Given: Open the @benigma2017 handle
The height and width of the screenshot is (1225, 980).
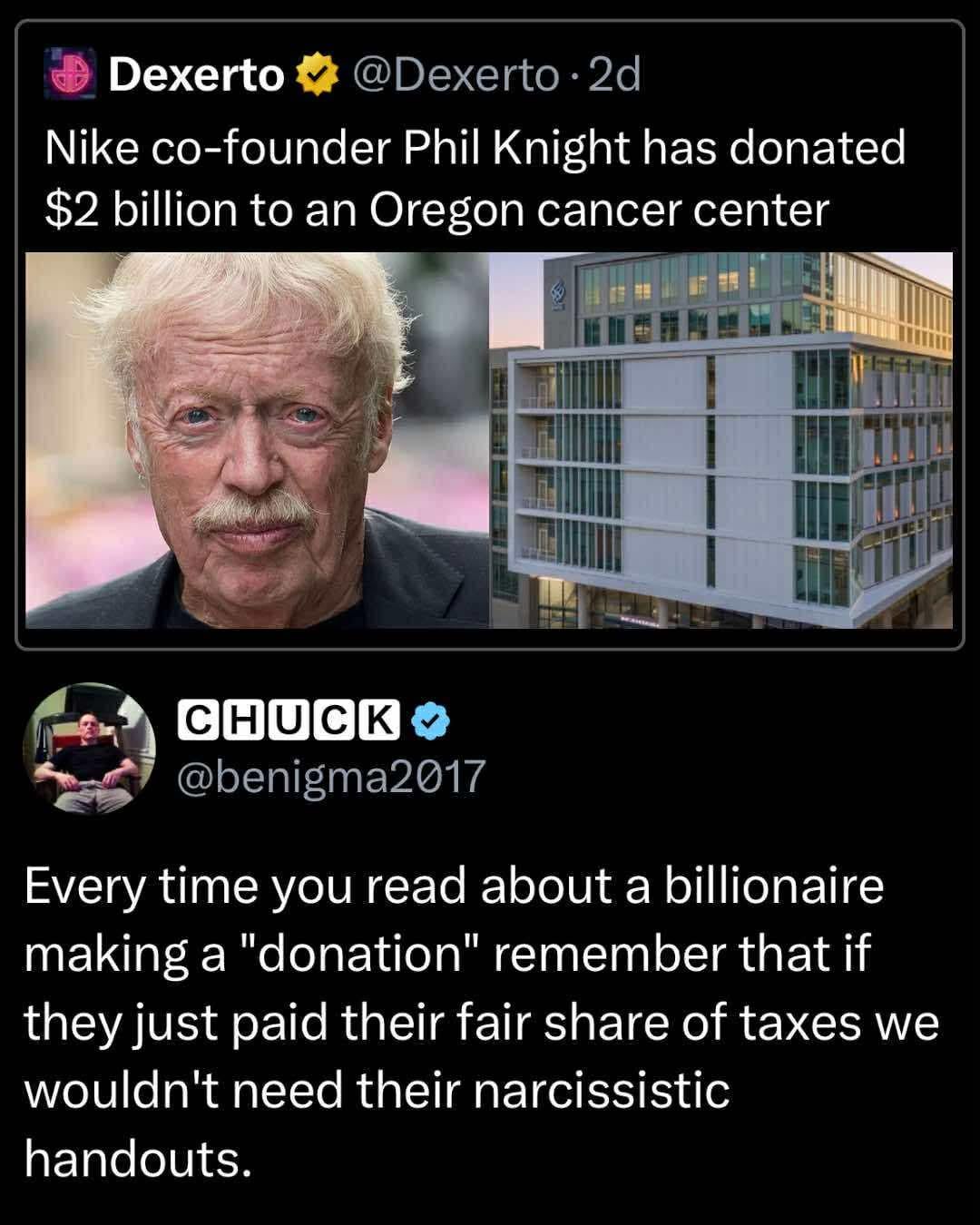Looking at the screenshot, I should (330, 777).
